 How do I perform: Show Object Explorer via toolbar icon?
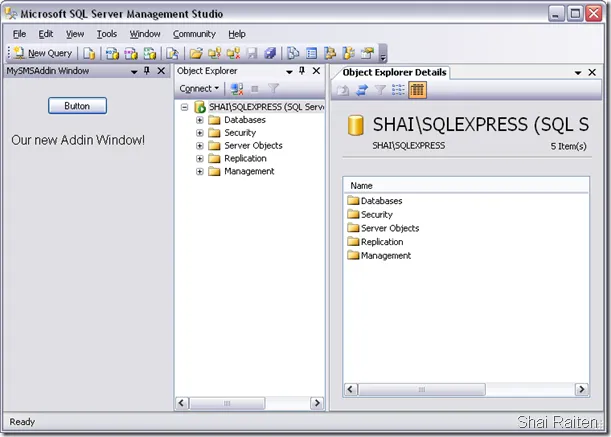click(x=330, y=53)
